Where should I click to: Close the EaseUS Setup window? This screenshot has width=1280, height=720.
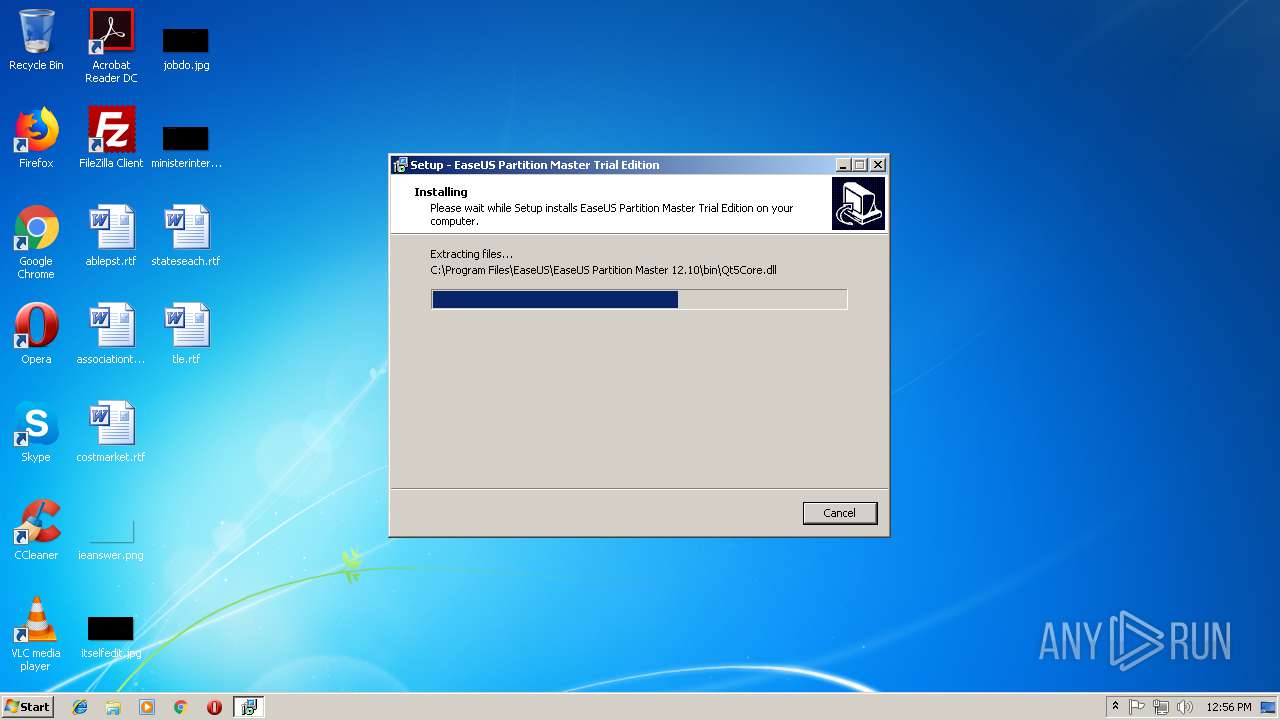pyautogui.click(x=878, y=165)
